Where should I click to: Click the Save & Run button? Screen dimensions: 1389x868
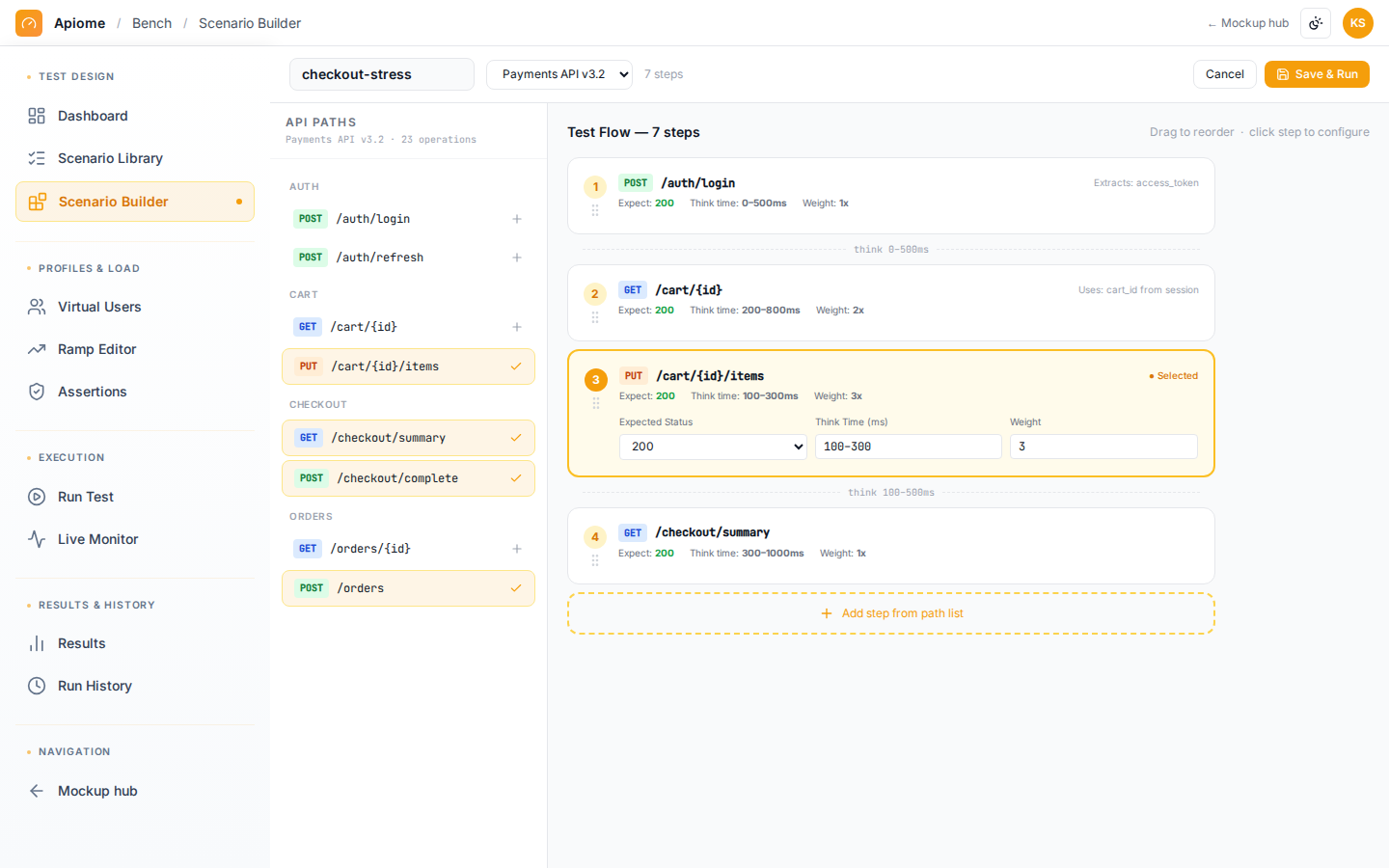pos(1317,74)
